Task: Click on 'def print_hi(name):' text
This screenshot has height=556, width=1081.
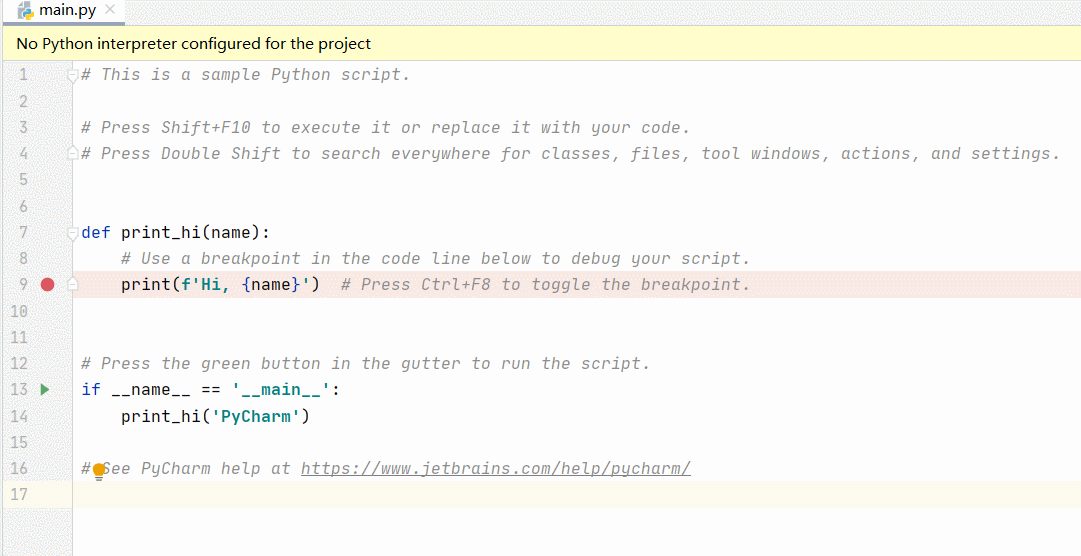Action: pos(176,232)
